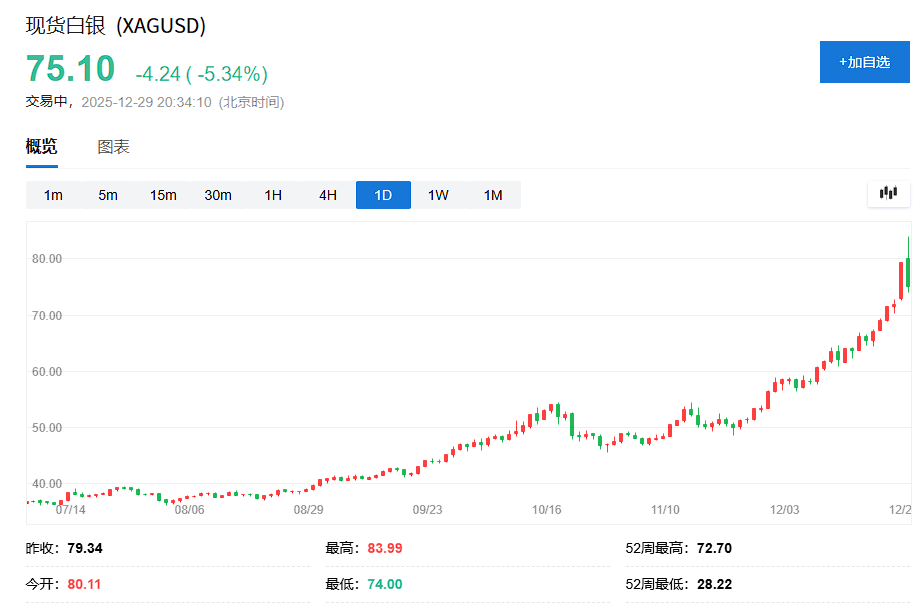Click the 最高 83.99 value
The image size is (917, 605).
(383, 548)
